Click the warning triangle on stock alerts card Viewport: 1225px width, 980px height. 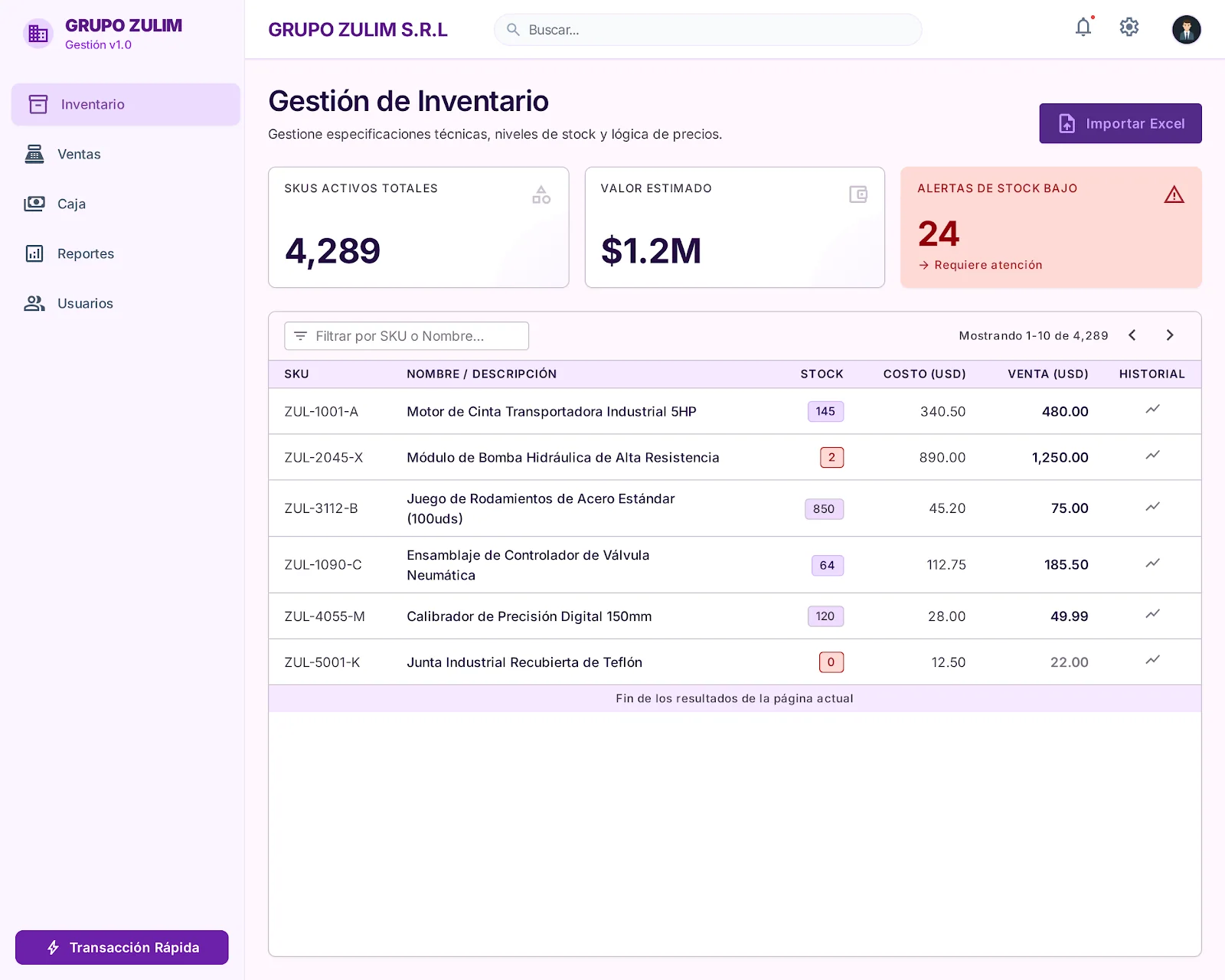point(1174,195)
